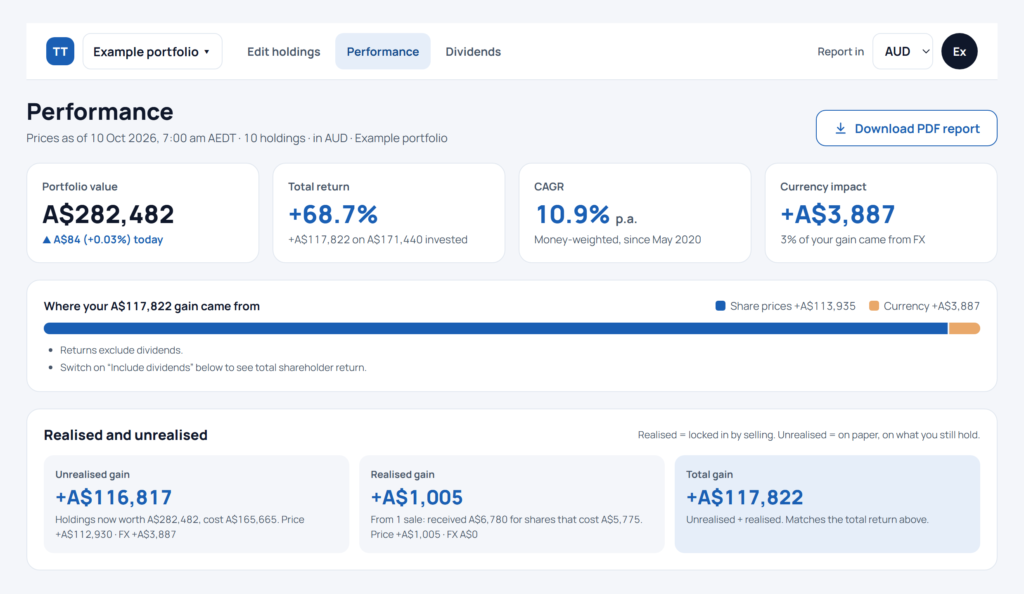Click the +68.7% total return figure

(333, 214)
